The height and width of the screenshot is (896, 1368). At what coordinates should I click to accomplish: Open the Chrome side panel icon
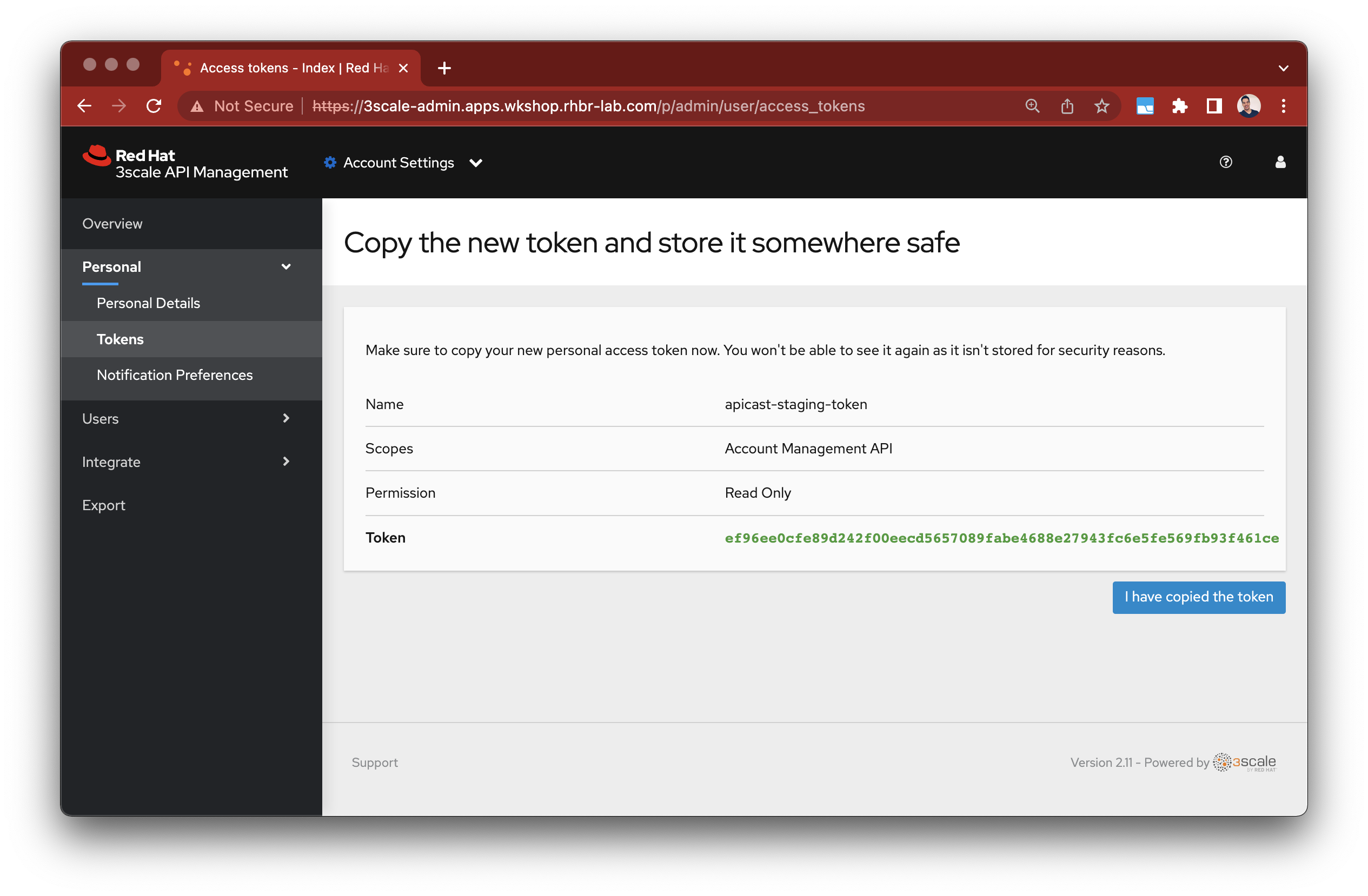tap(1213, 106)
